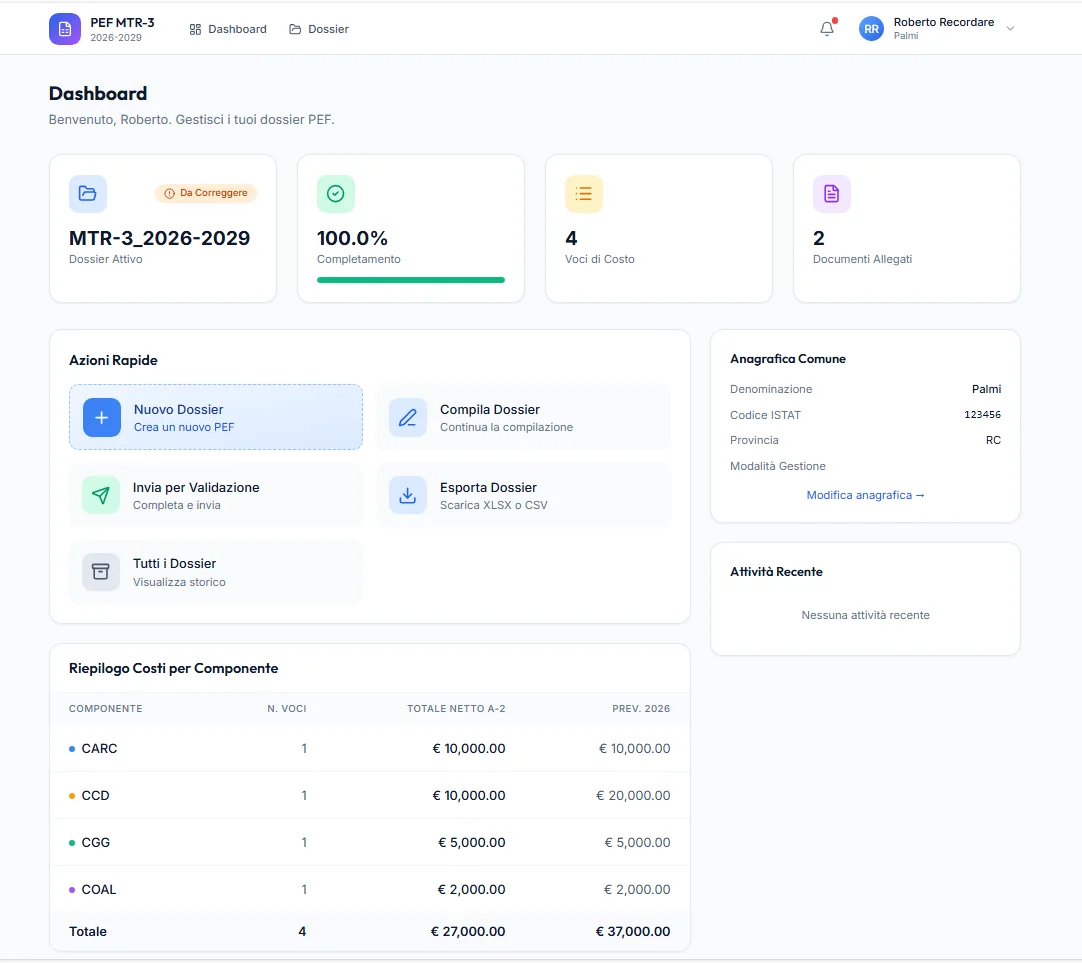Go to Dashboard in the top navigation
Image resolution: width=1082 pixels, height=963 pixels.
click(228, 29)
